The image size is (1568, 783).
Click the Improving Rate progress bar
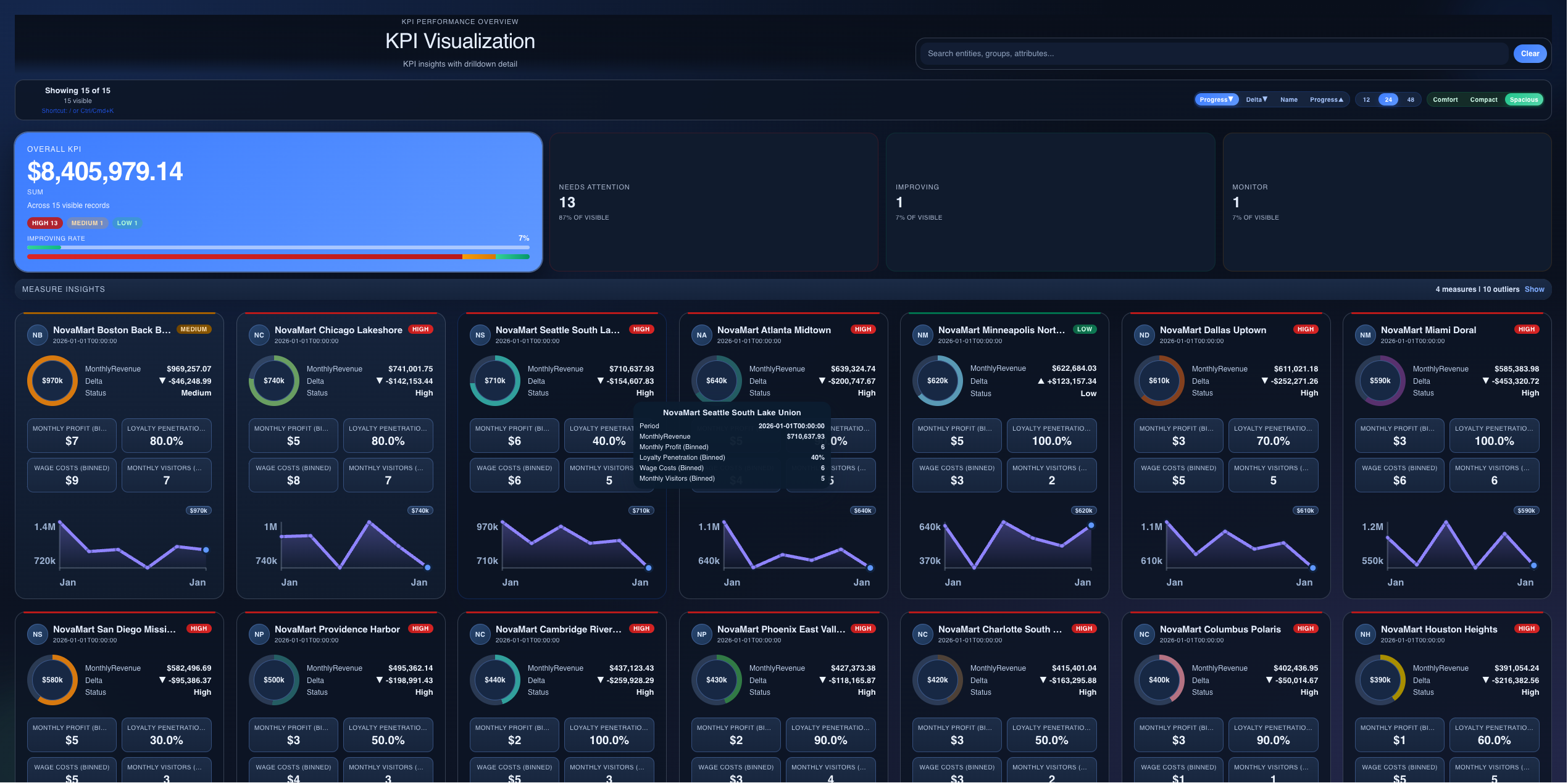[x=278, y=247]
